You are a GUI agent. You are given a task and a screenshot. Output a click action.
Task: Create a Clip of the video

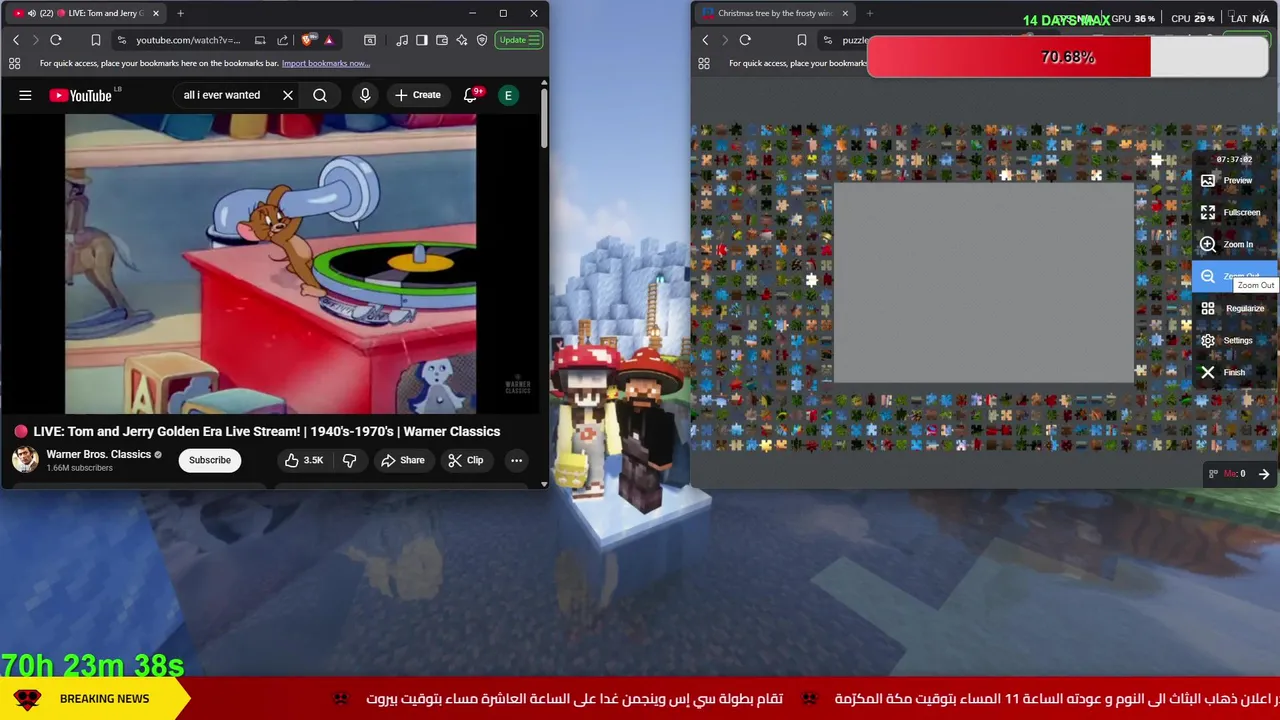coord(466,460)
